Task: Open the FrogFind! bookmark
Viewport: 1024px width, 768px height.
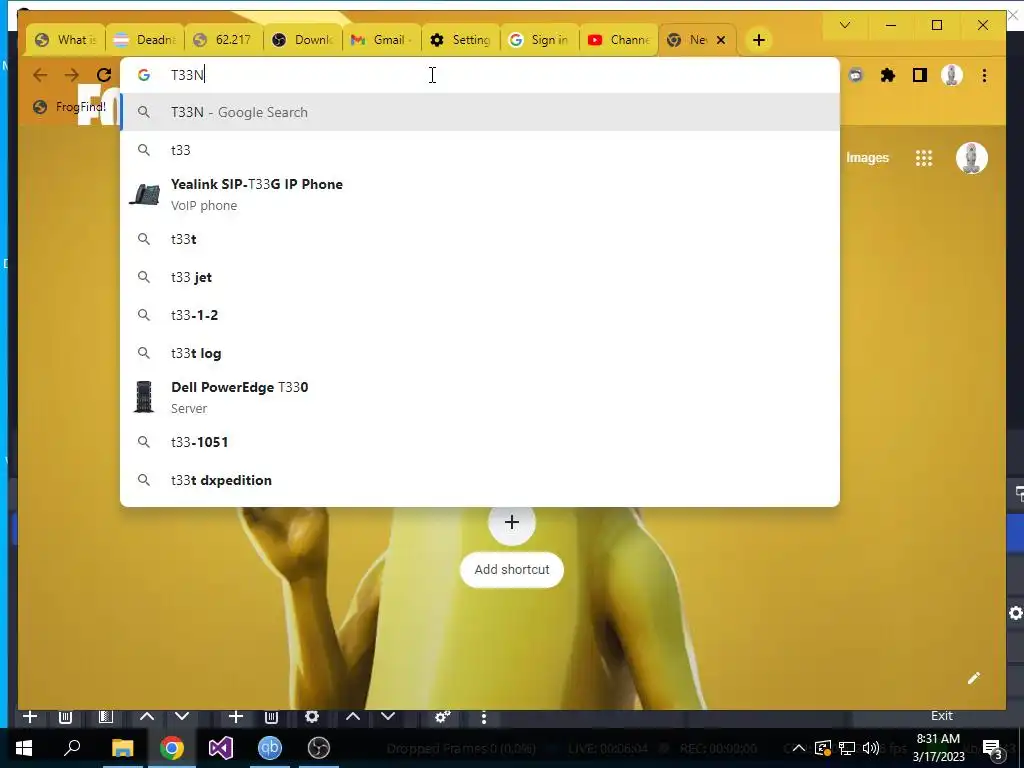Action: coord(70,107)
